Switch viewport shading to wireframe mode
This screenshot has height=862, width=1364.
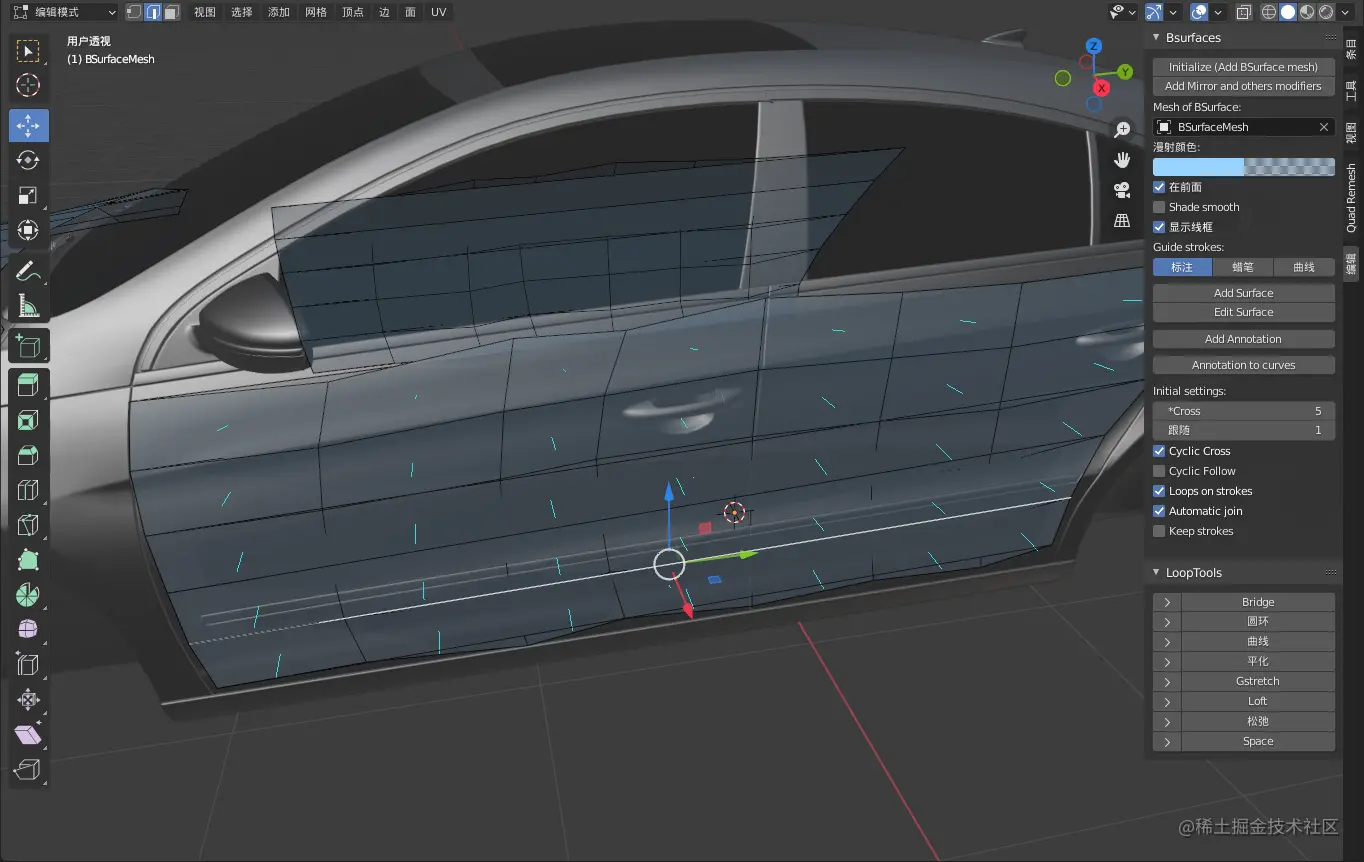point(1268,11)
